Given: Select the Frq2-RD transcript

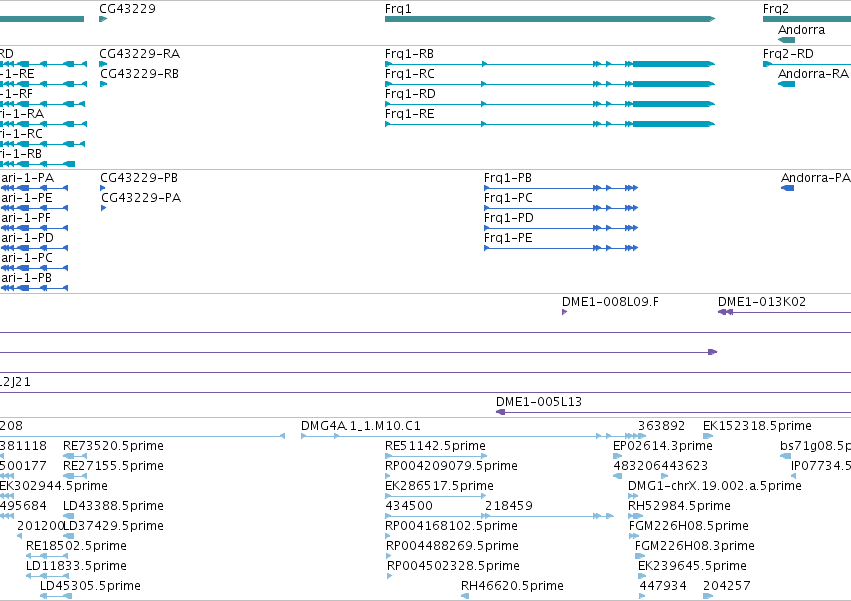Looking at the screenshot, I should pyautogui.click(x=806, y=64).
